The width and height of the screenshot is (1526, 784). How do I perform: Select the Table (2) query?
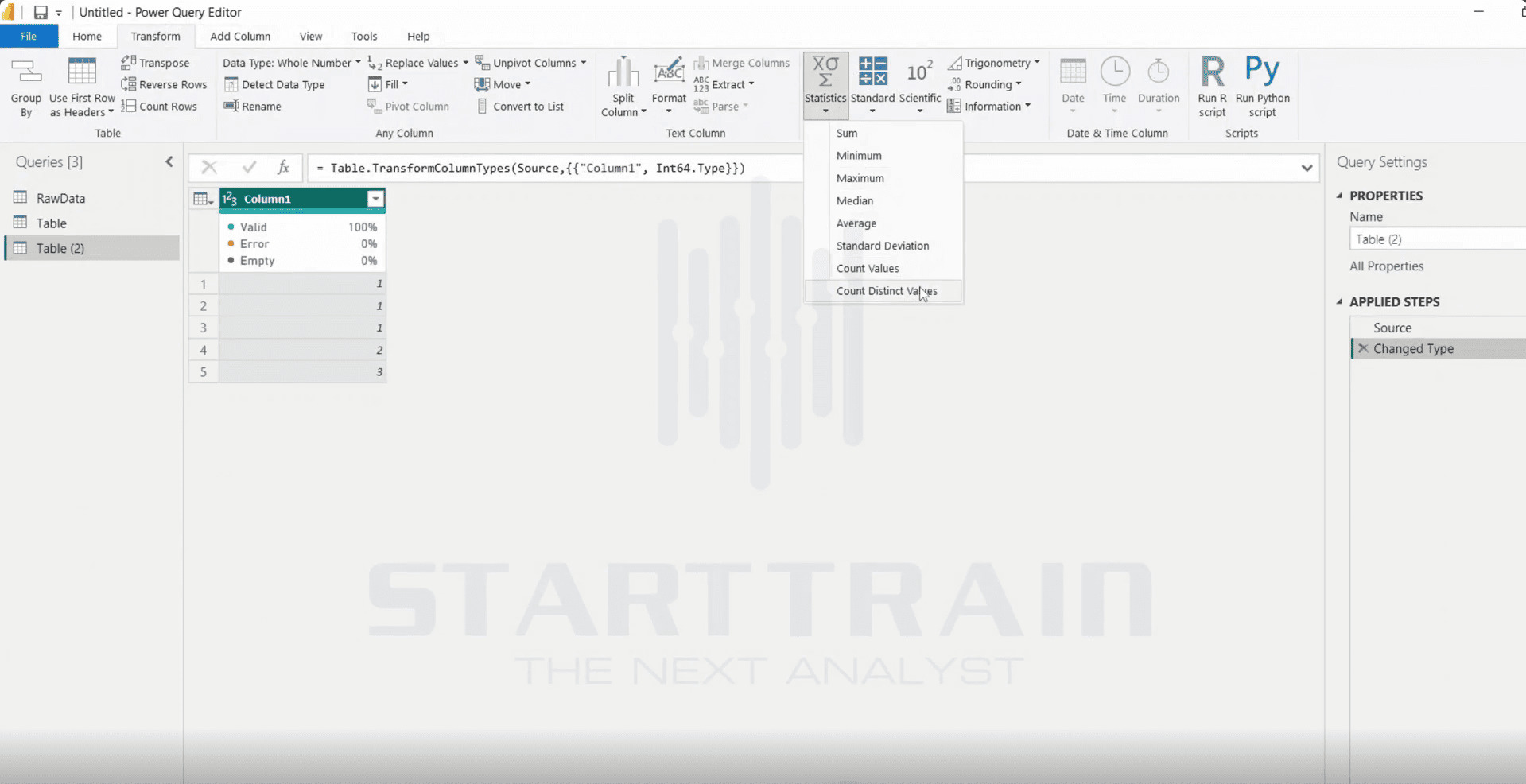click(91, 248)
